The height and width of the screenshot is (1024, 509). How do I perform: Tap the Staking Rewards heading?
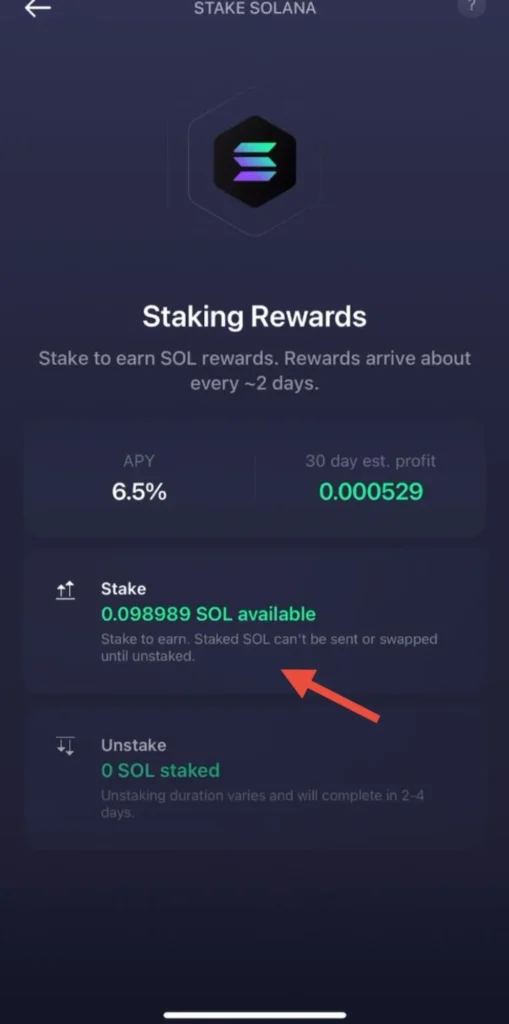point(255,317)
